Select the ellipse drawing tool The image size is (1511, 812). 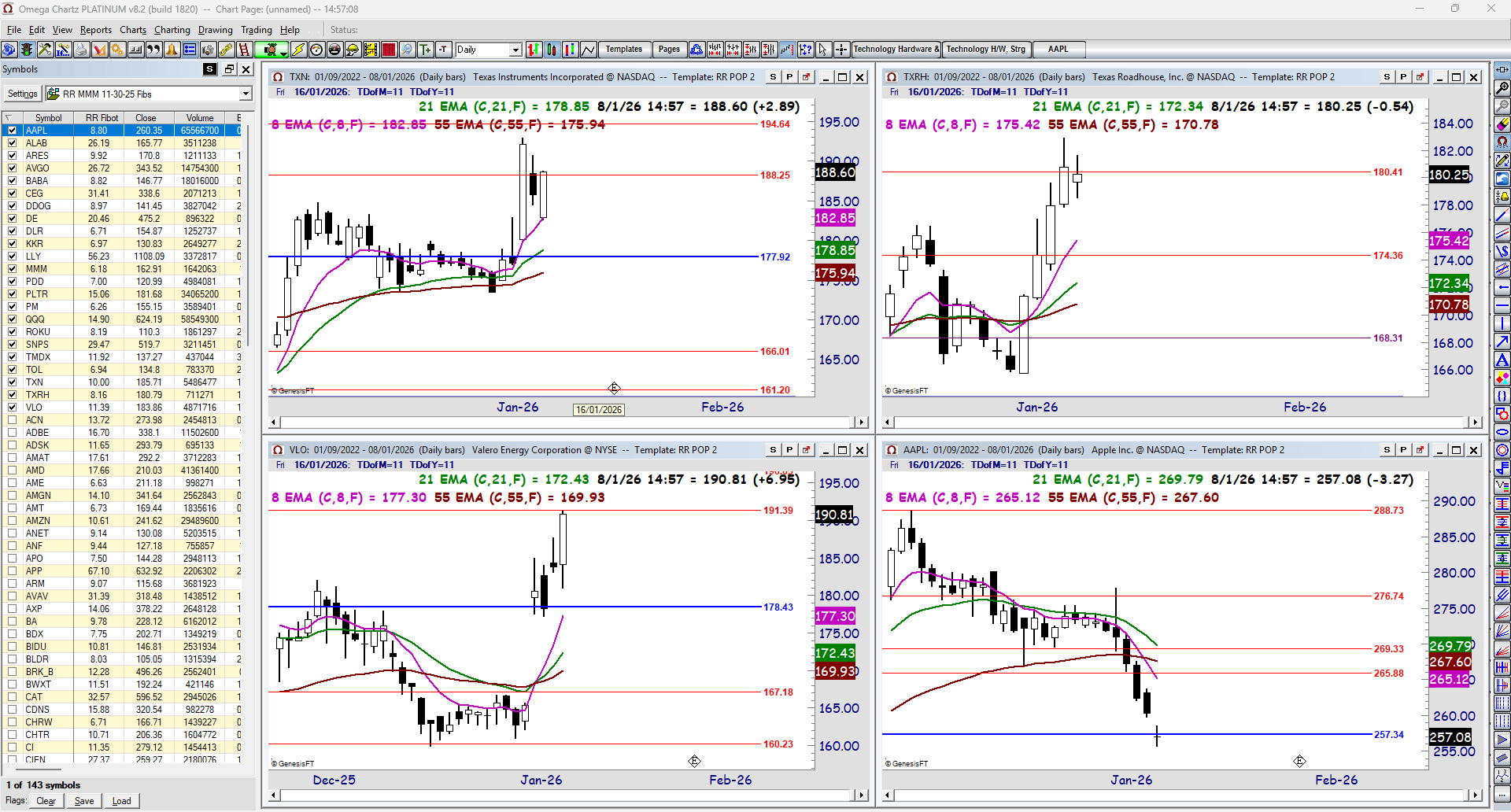pyautogui.click(x=1502, y=432)
